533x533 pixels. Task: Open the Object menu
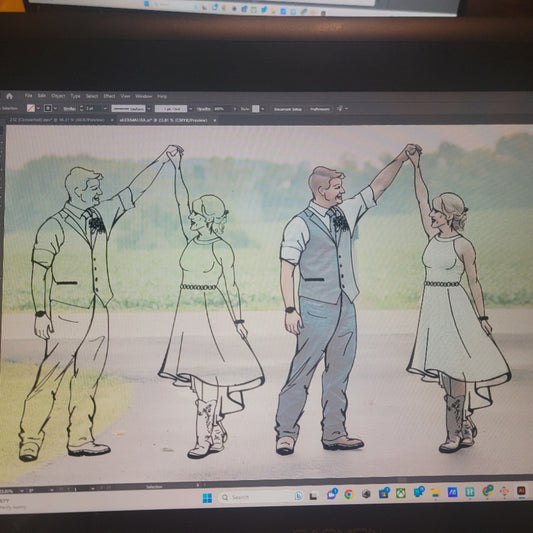pos(58,96)
